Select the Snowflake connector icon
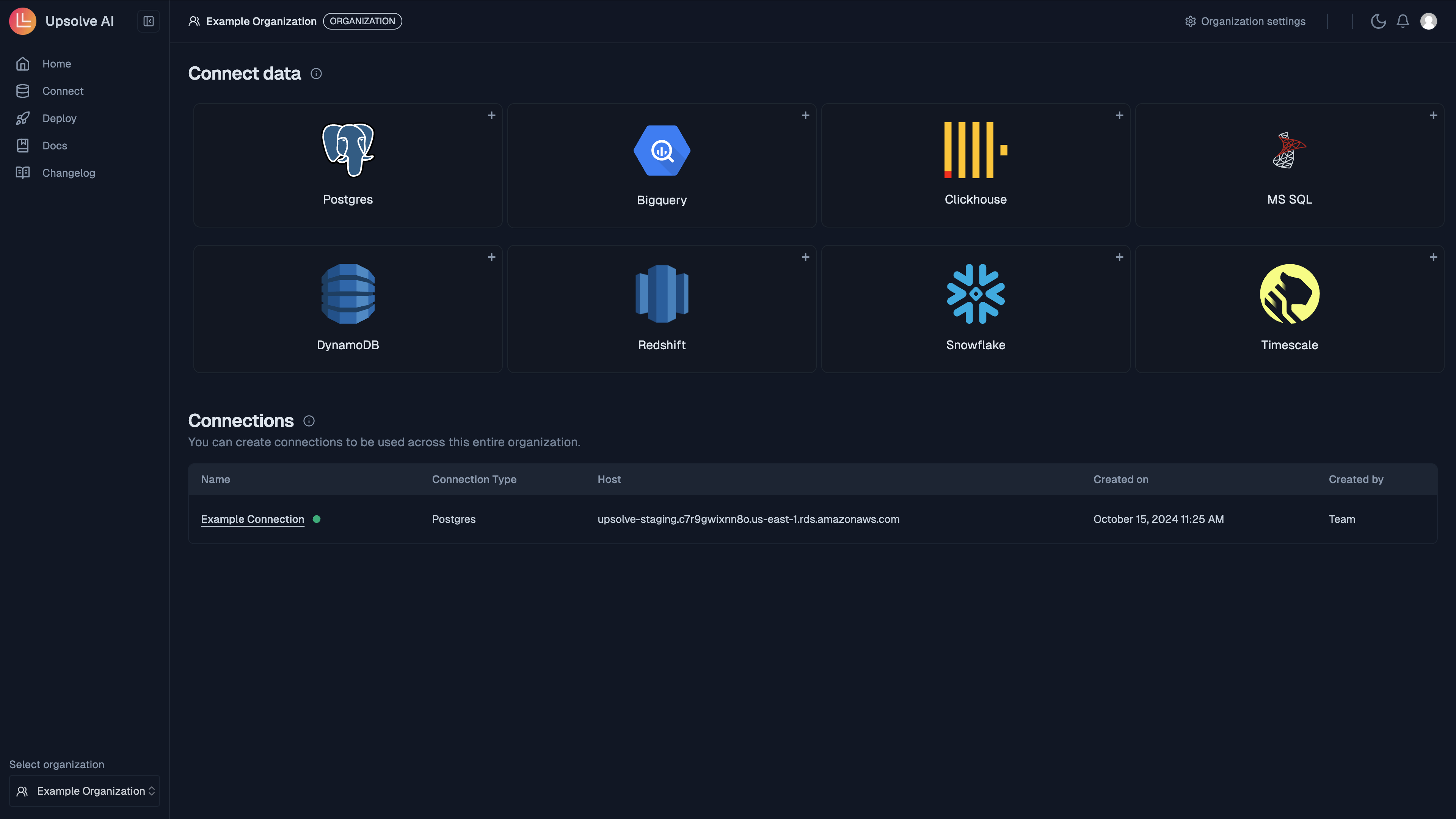Image resolution: width=1456 pixels, height=819 pixels. click(975, 293)
